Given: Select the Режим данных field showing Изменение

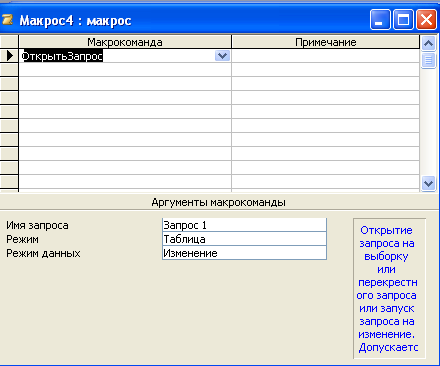Looking at the screenshot, I should (x=244, y=253).
